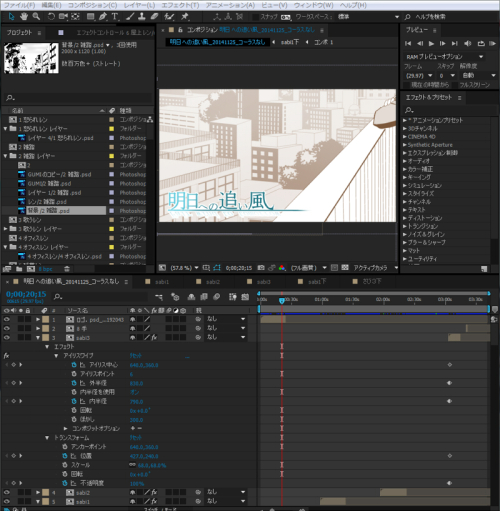500x511 pixels.
Task: Collapse the Transform group of sabi3
Action: [x=47, y=438]
